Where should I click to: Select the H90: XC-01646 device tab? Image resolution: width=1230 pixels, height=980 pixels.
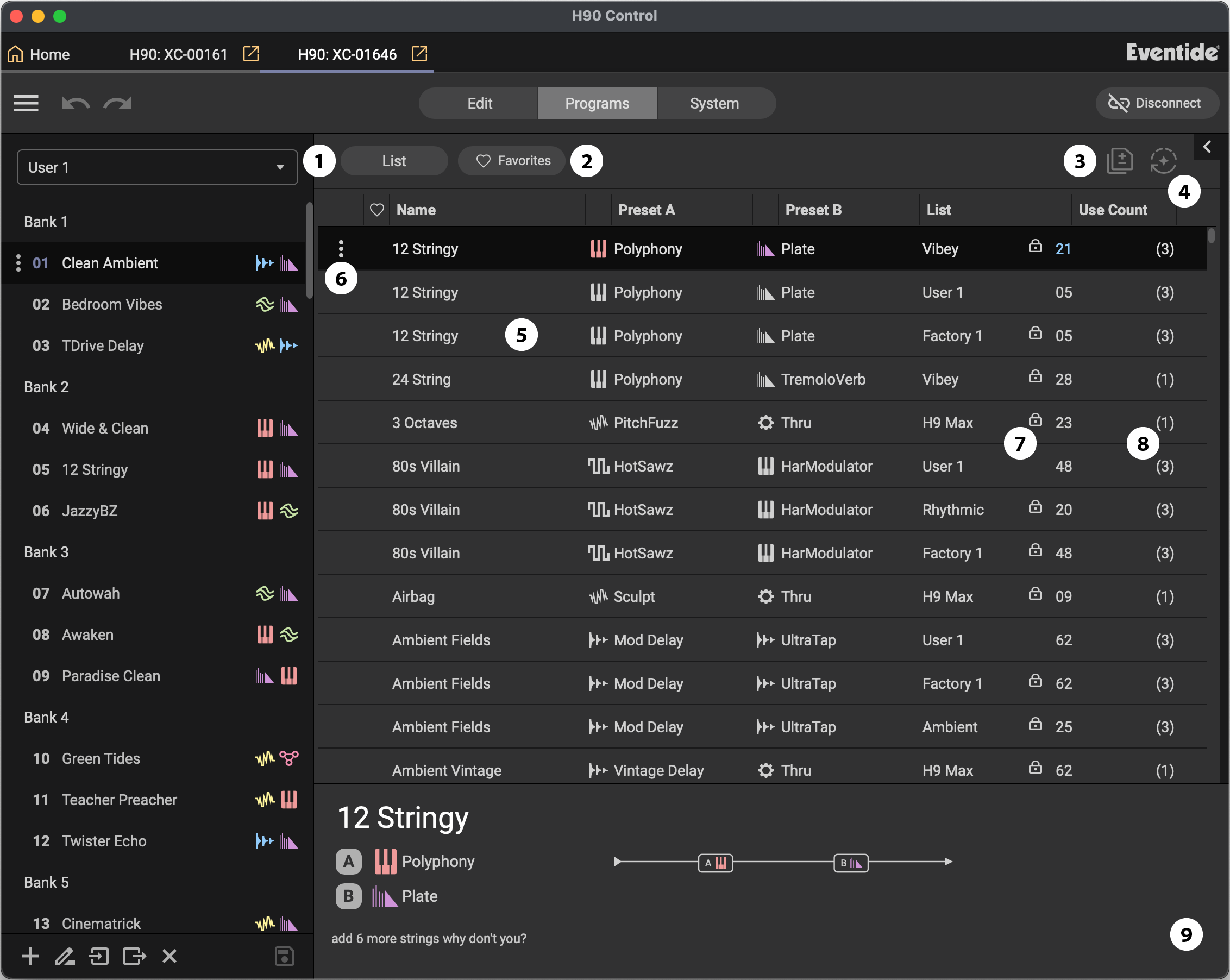[x=348, y=54]
